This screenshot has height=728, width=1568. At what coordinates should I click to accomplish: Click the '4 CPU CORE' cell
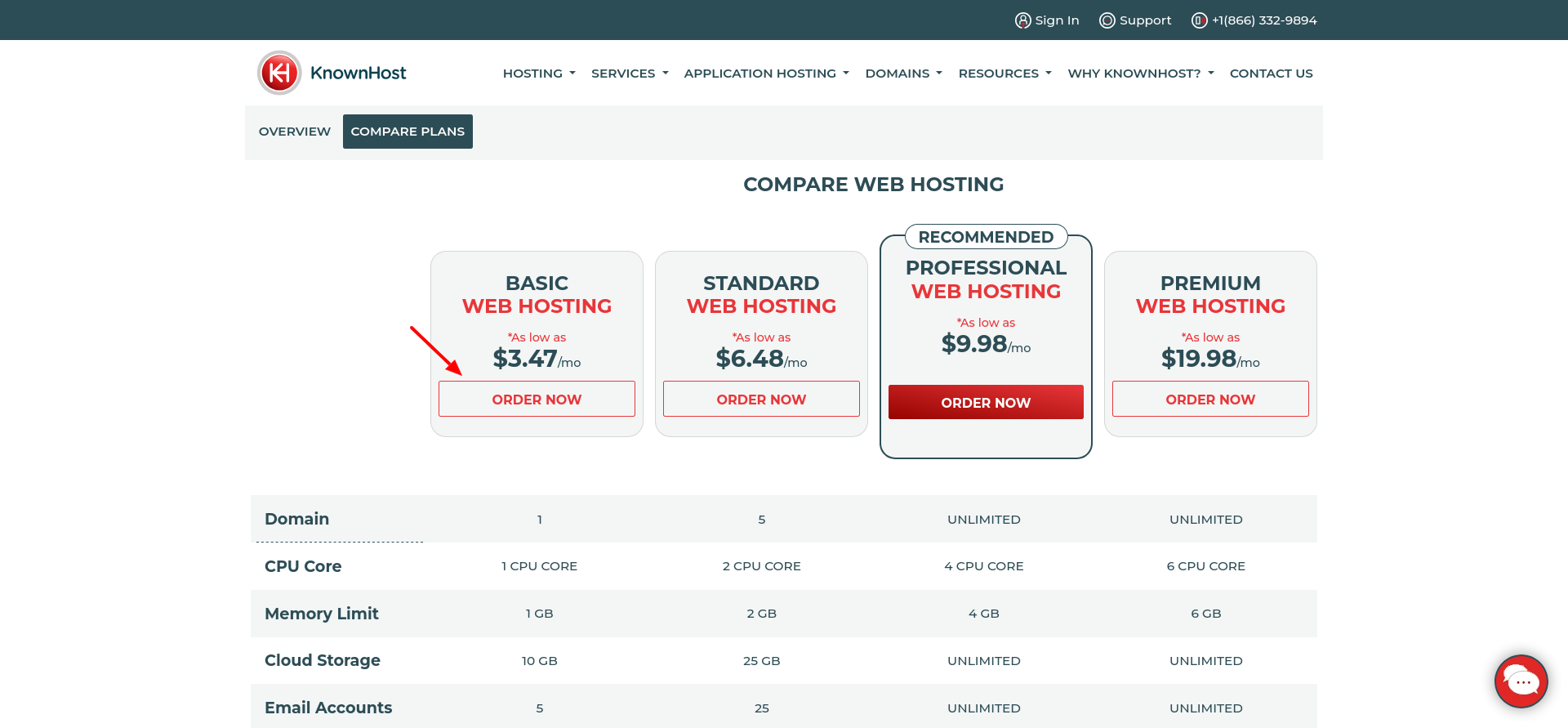tap(983, 566)
